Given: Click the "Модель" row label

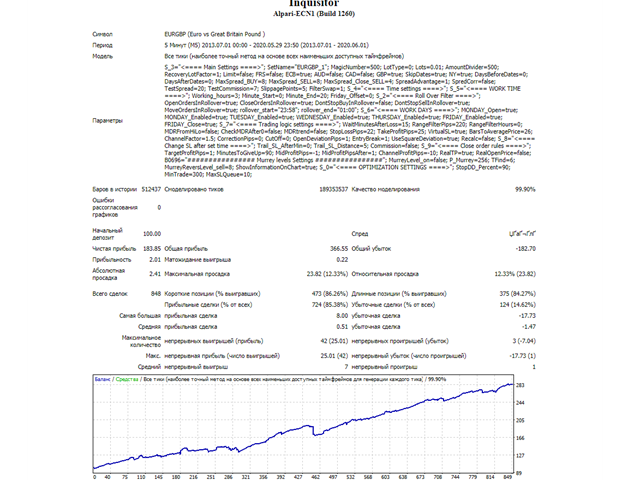Looking at the screenshot, I should point(102,56).
